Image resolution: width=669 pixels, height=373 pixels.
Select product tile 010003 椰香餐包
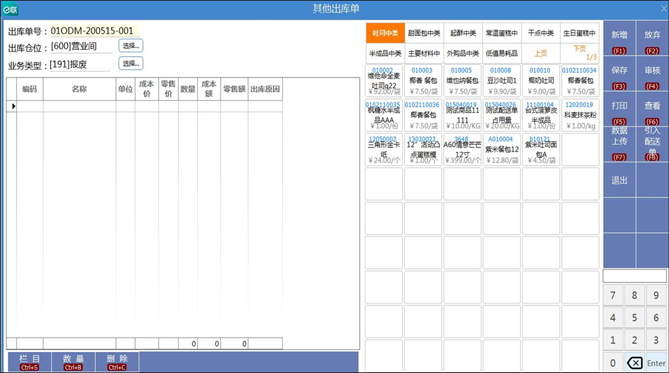click(423, 80)
